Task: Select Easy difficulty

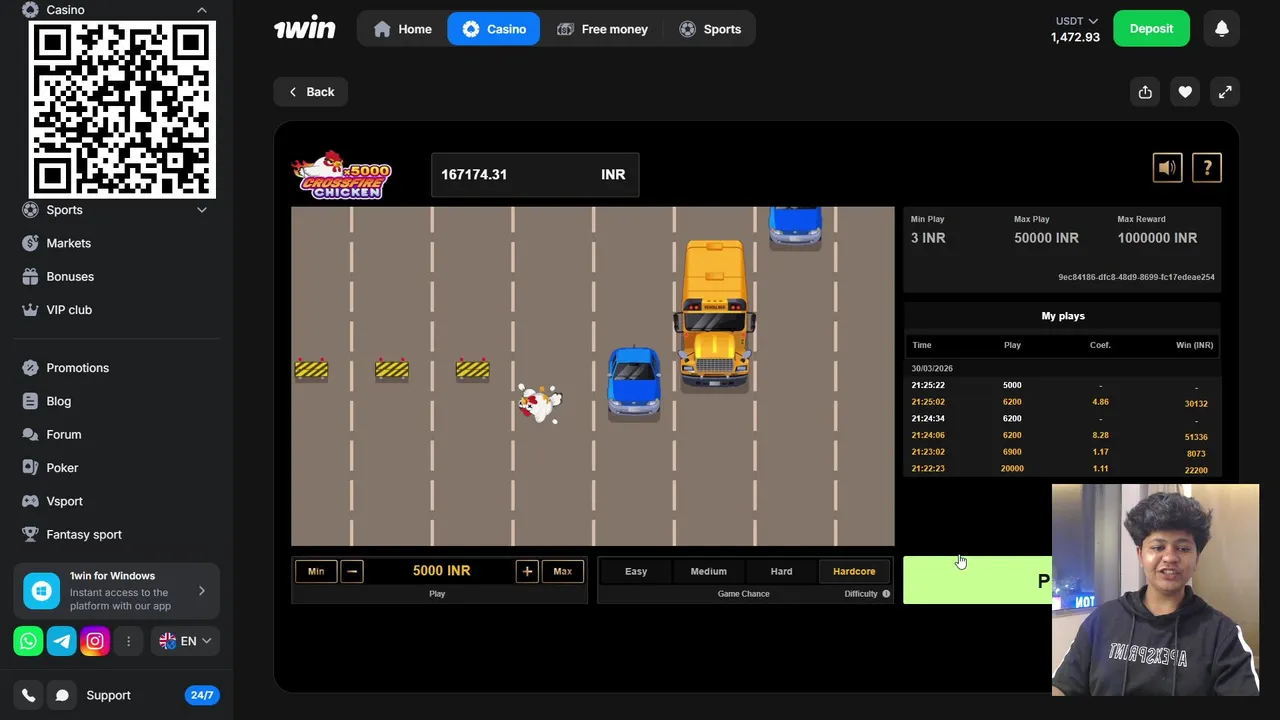Action: [636, 571]
